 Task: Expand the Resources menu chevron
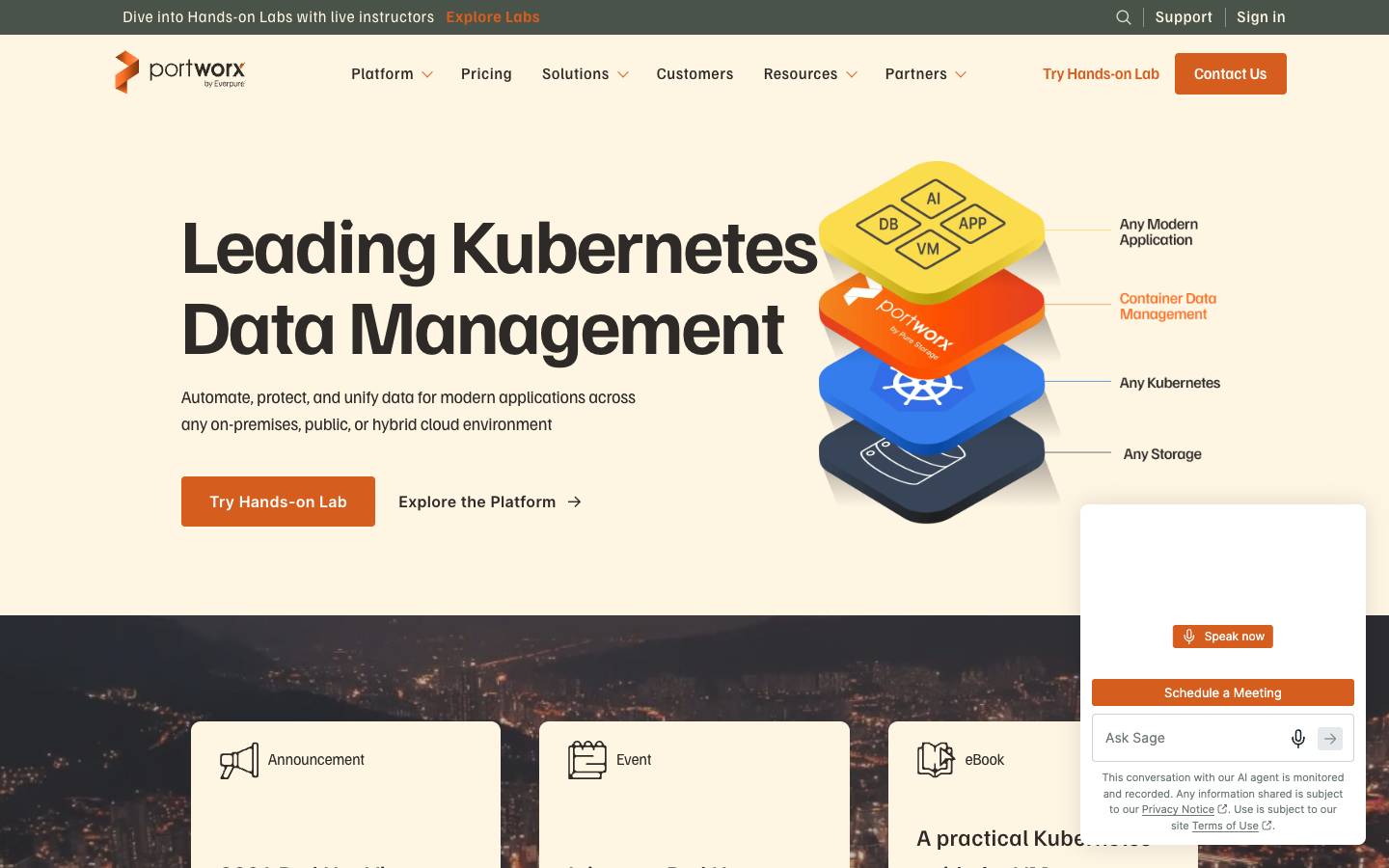[x=852, y=74]
